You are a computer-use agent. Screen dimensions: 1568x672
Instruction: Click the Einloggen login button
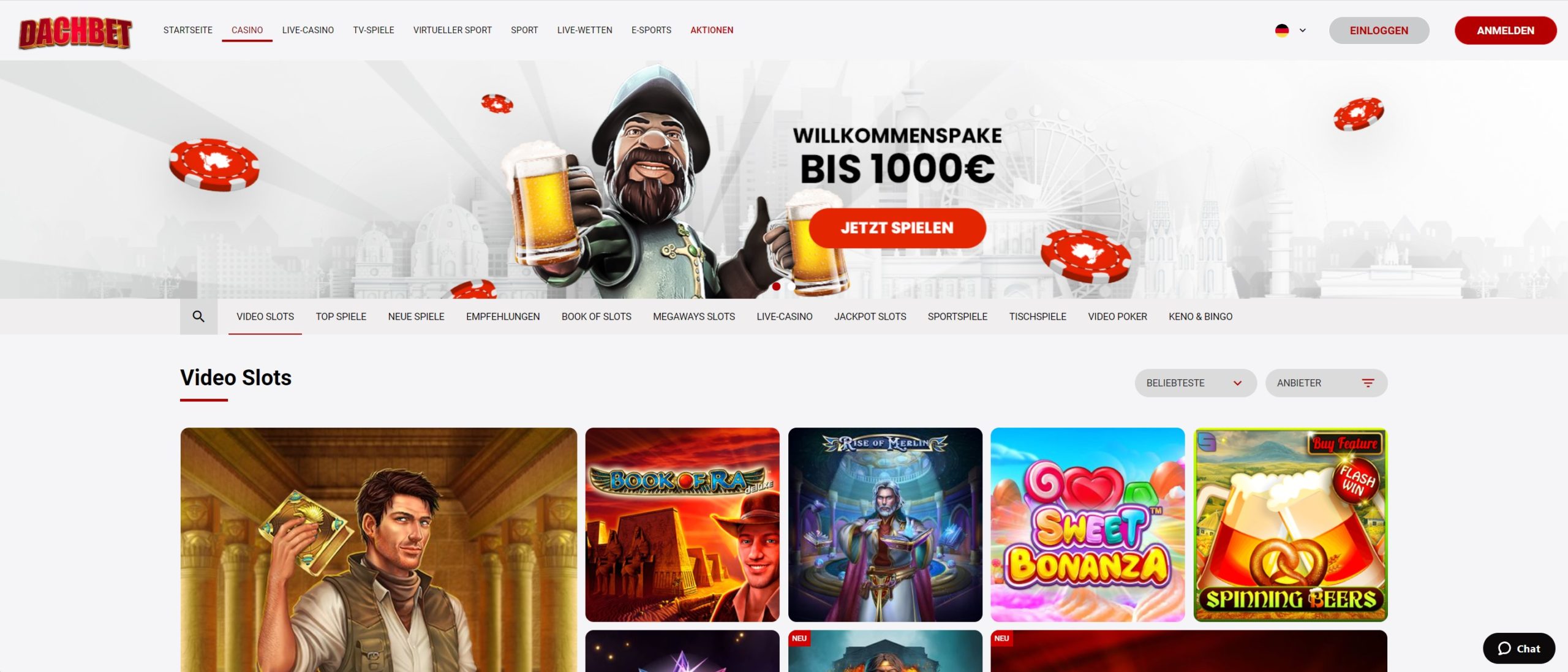click(x=1379, y=31)
